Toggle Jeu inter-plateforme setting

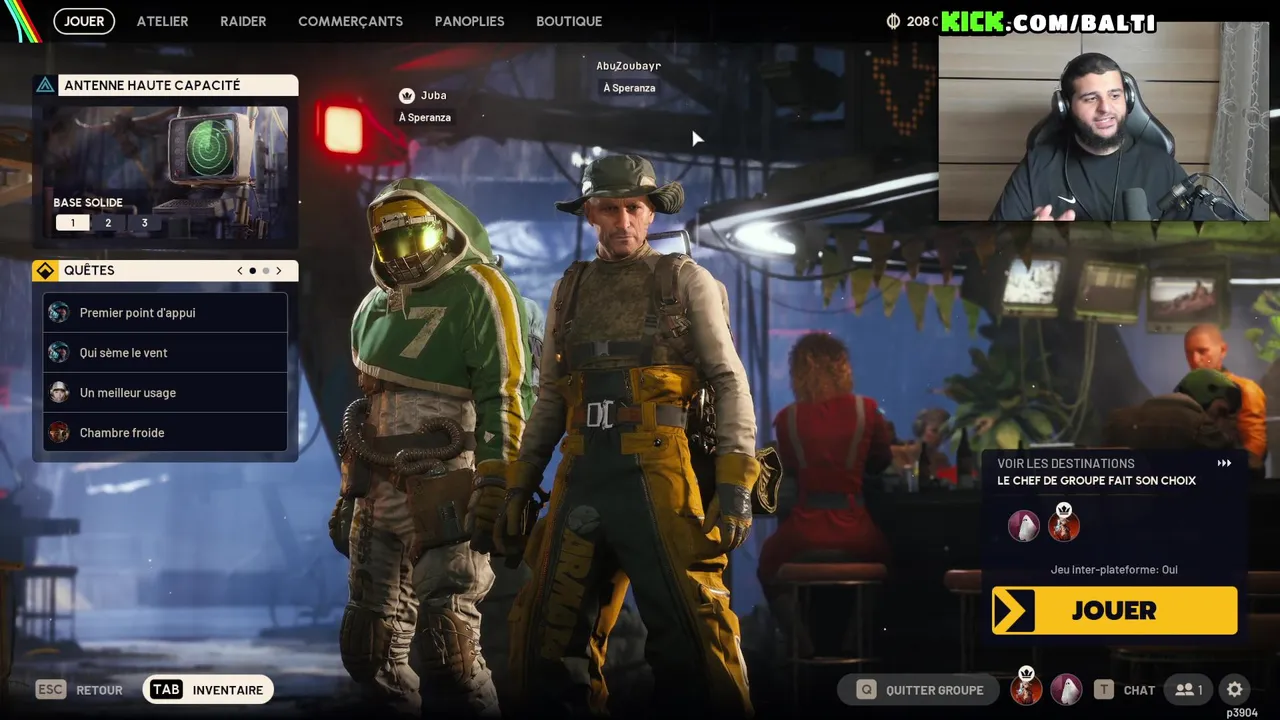[x=1114, y=570]
